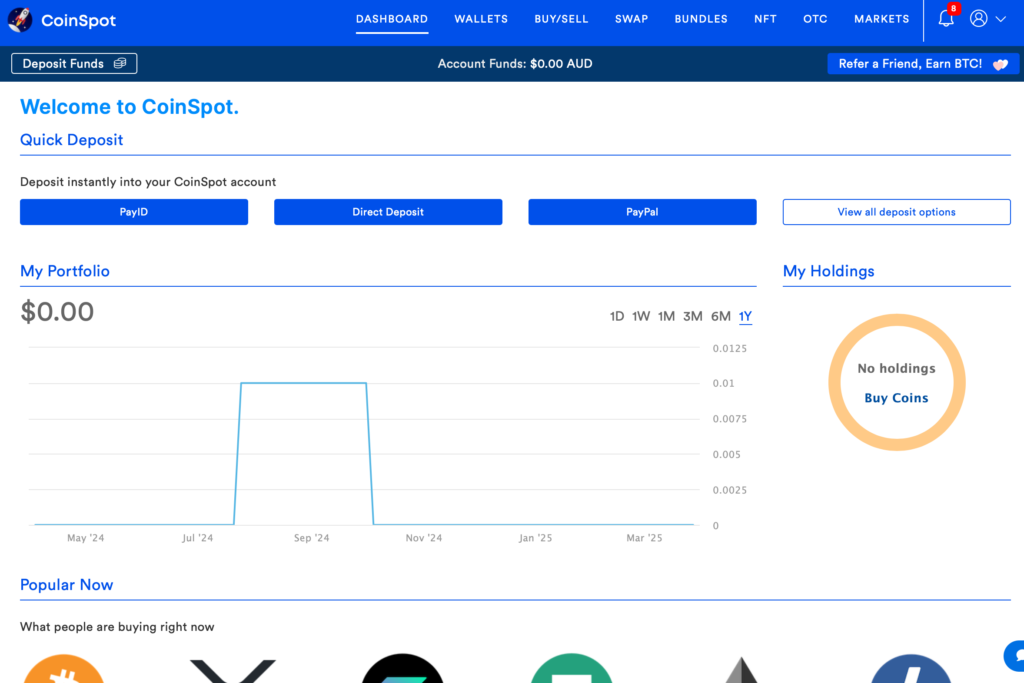Select the 1Y chart range
Image resolution: width=1024 pixels, height=683 pixels.
tap(745, 316)
